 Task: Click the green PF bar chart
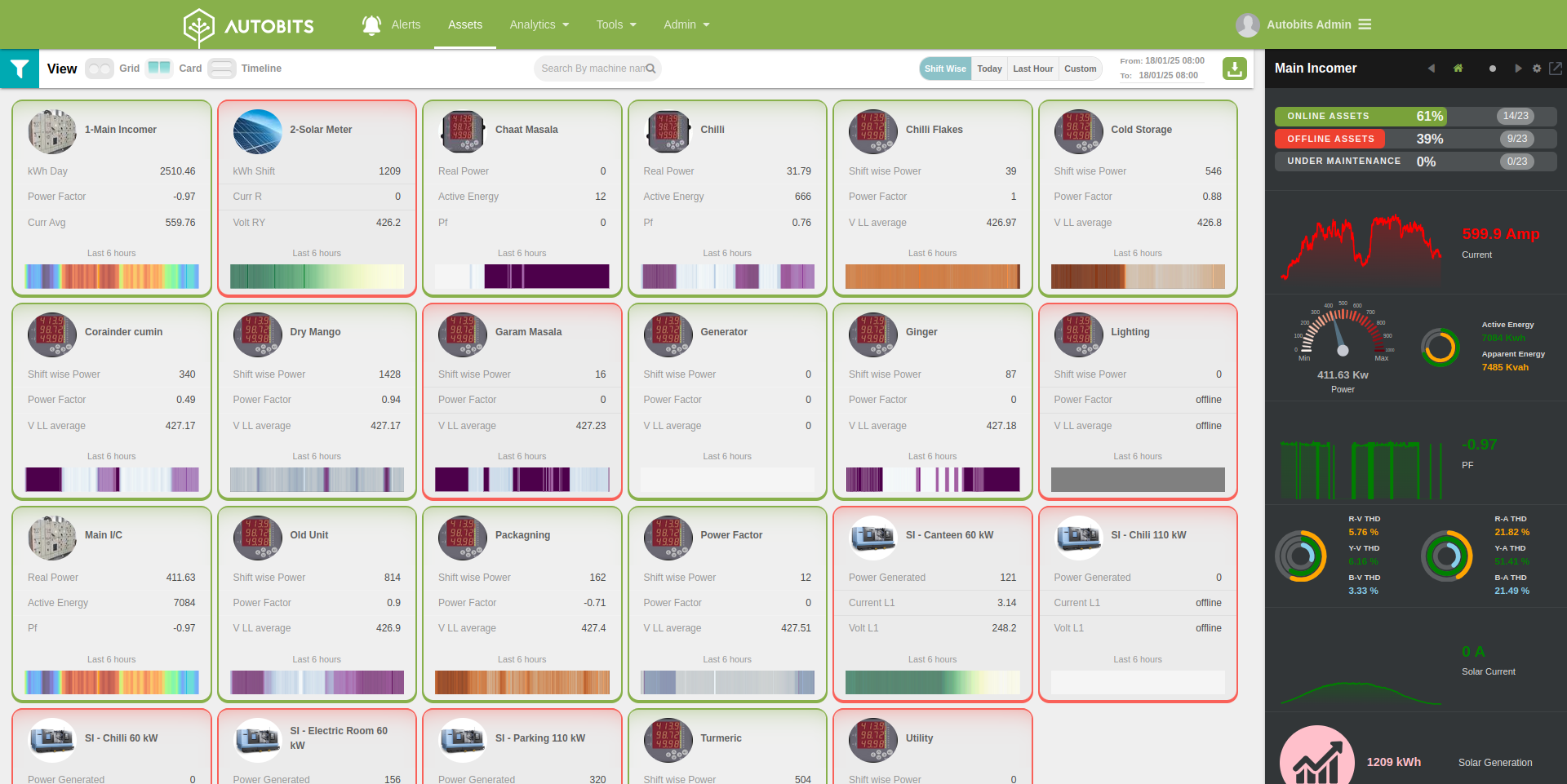tap(1361, 470)
